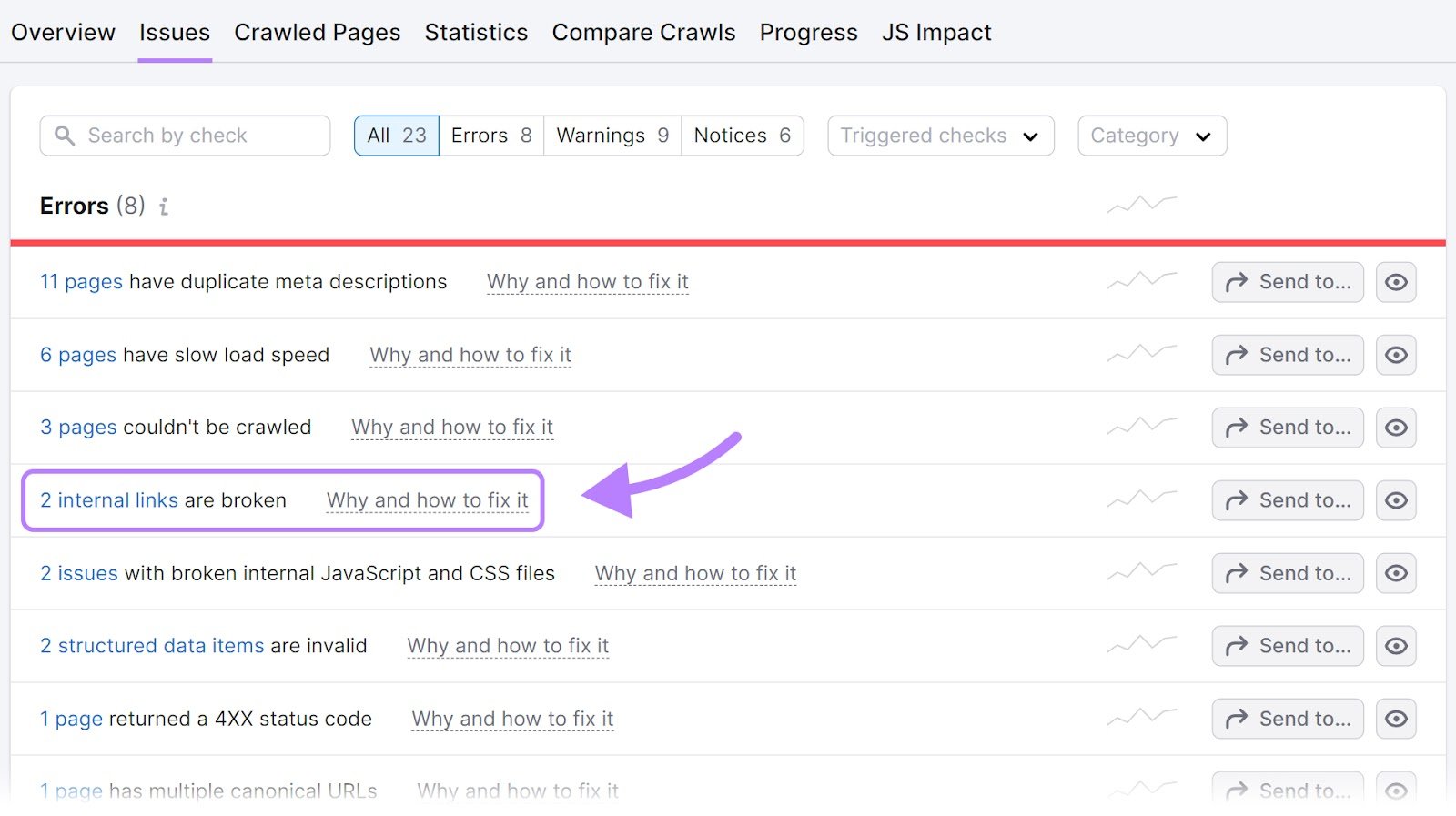Open the Overview tab
1456x816 pixels.
63,33
